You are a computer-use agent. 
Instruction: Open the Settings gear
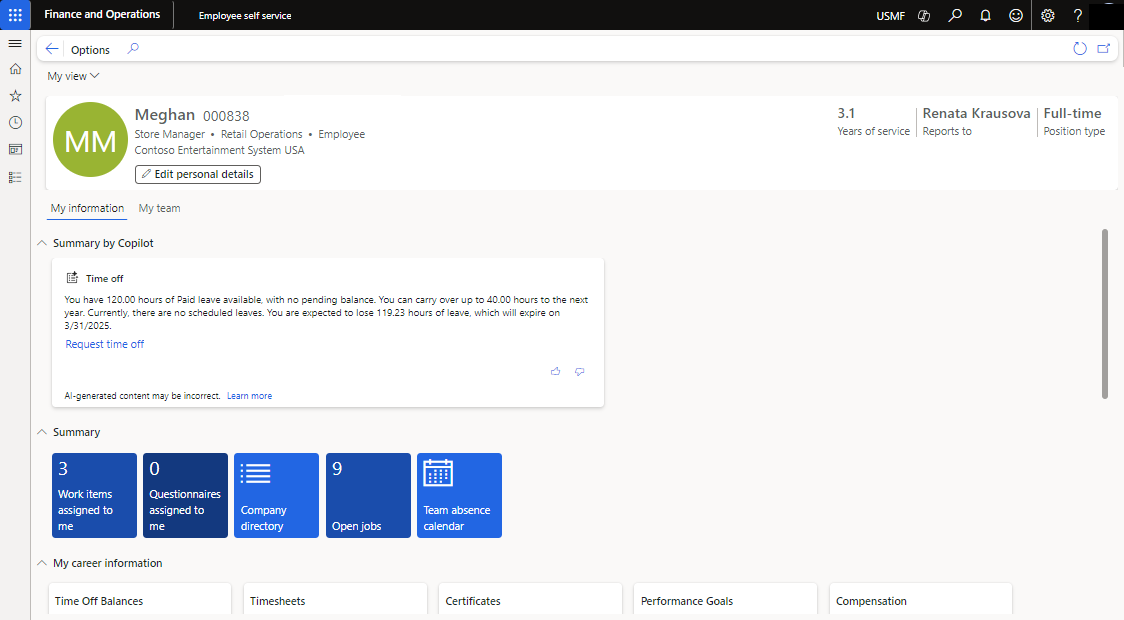(1046, 15)
